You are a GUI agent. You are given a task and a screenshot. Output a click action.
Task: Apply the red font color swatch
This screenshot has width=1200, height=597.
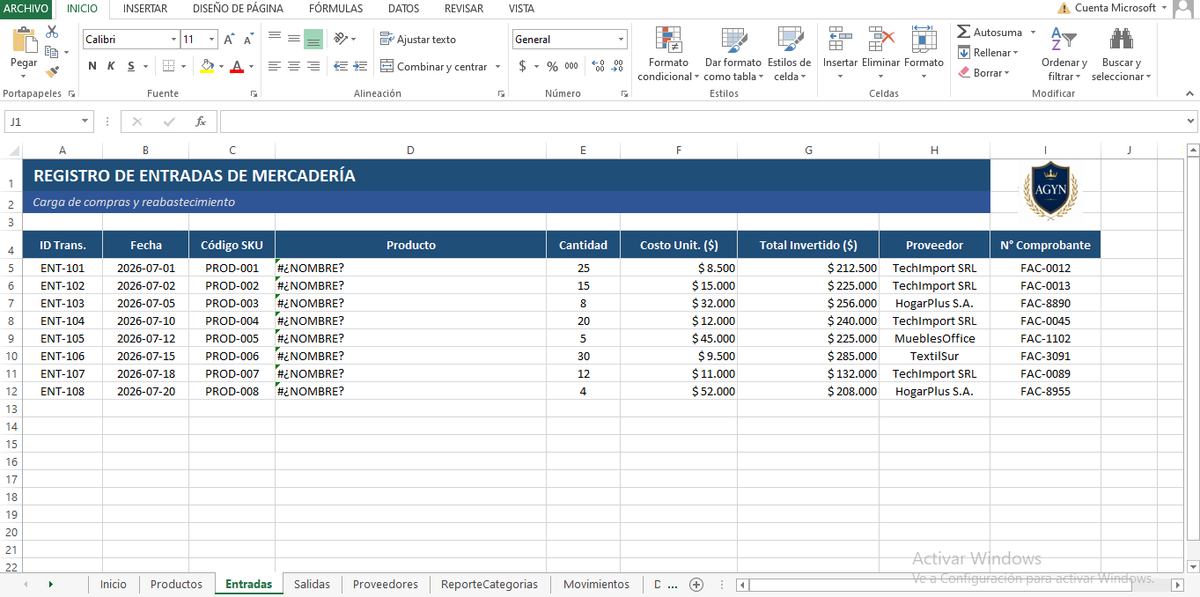pyautogui.click(x=236, y=67)
